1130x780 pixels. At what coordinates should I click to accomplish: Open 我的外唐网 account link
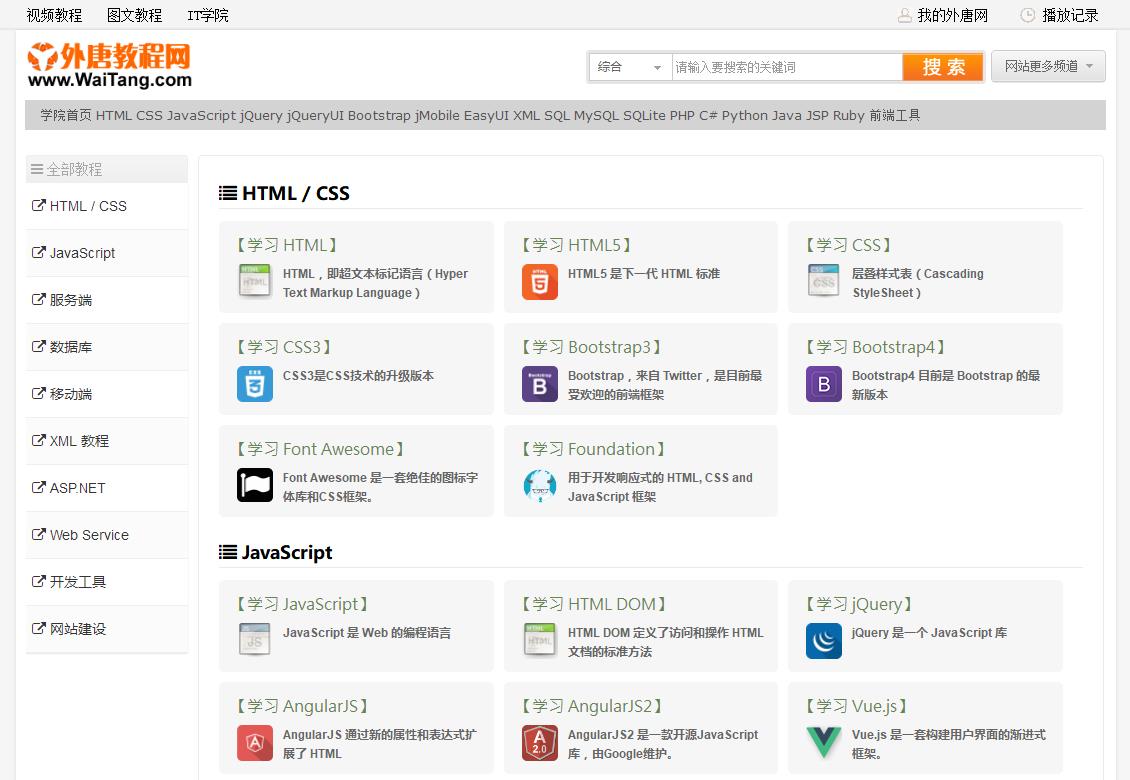click(x=952, y=15)
